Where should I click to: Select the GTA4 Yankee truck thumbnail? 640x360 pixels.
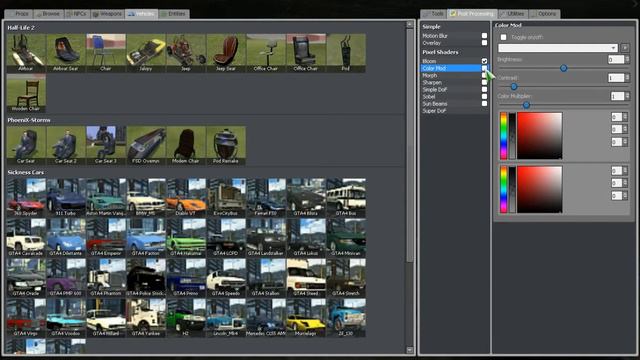(x=146, y=318)
